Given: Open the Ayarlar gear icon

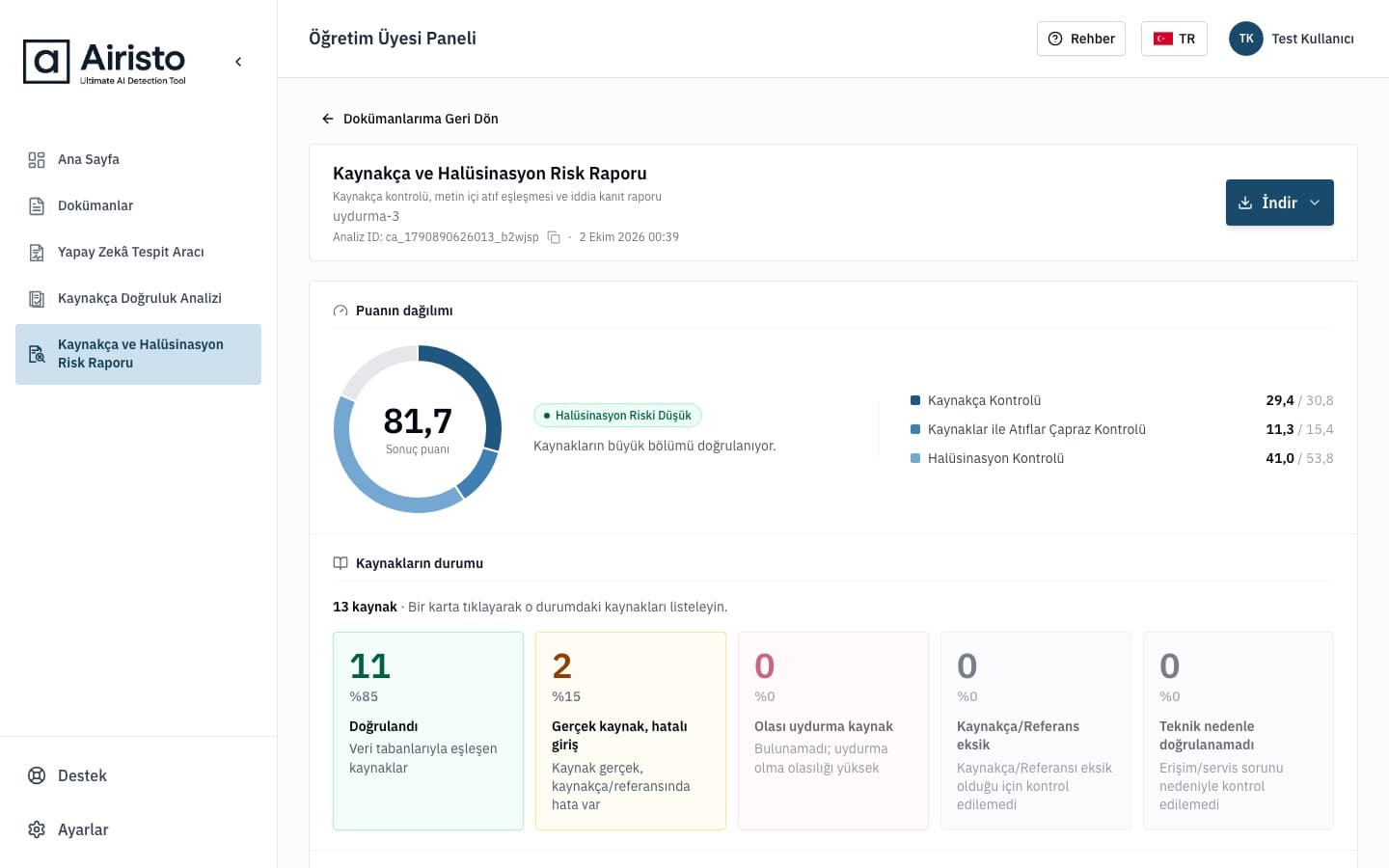Looking at the screenshot, I should (37, 829).
